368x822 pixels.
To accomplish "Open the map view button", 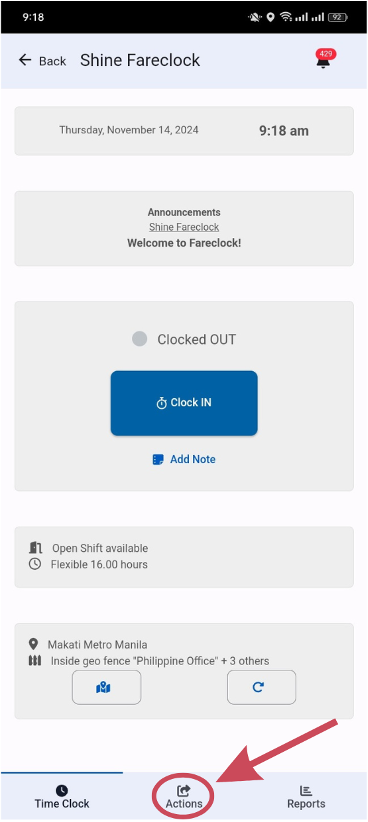I will (106, 687).
